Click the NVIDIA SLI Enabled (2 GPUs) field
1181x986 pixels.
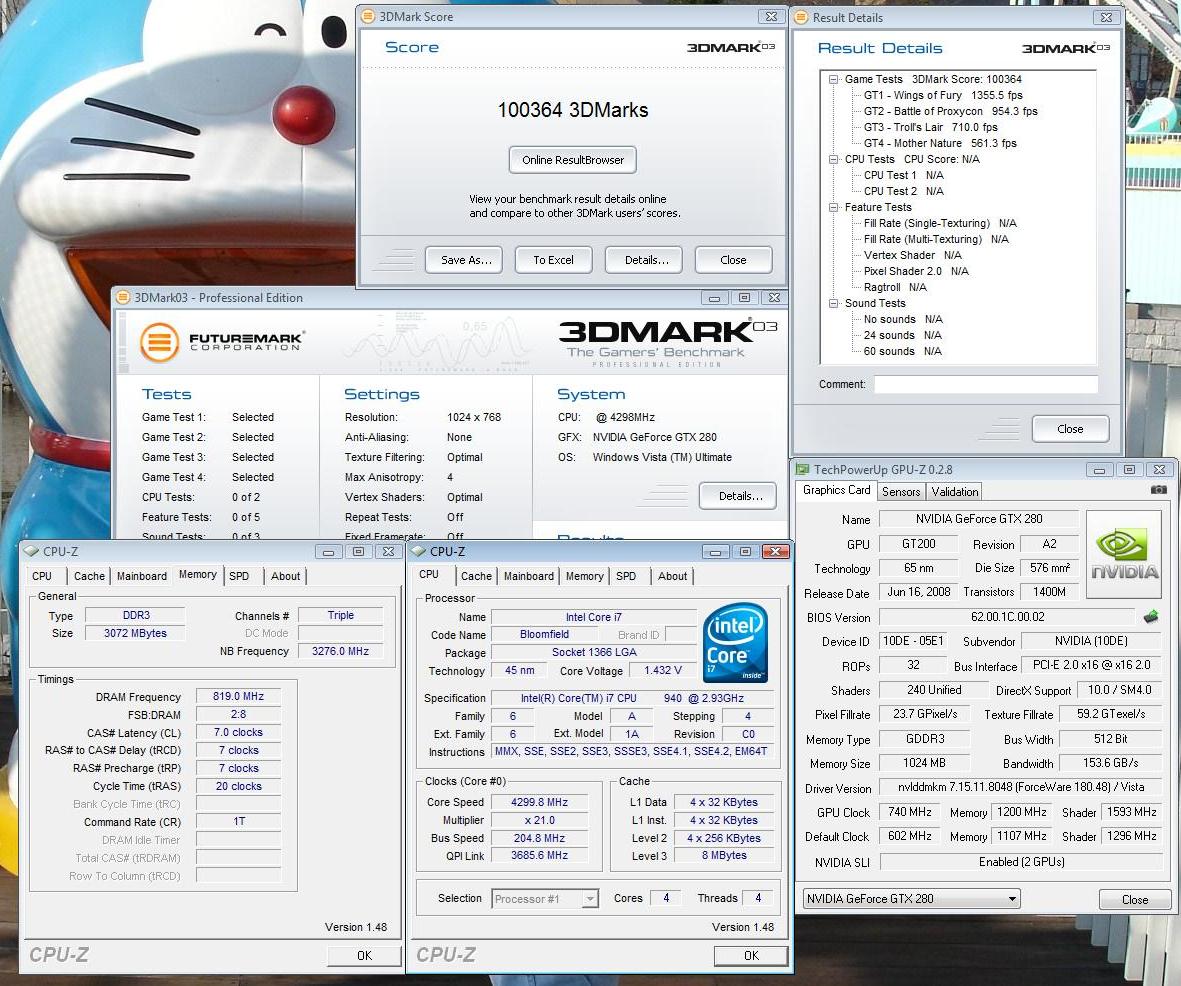coord(1021,862)
